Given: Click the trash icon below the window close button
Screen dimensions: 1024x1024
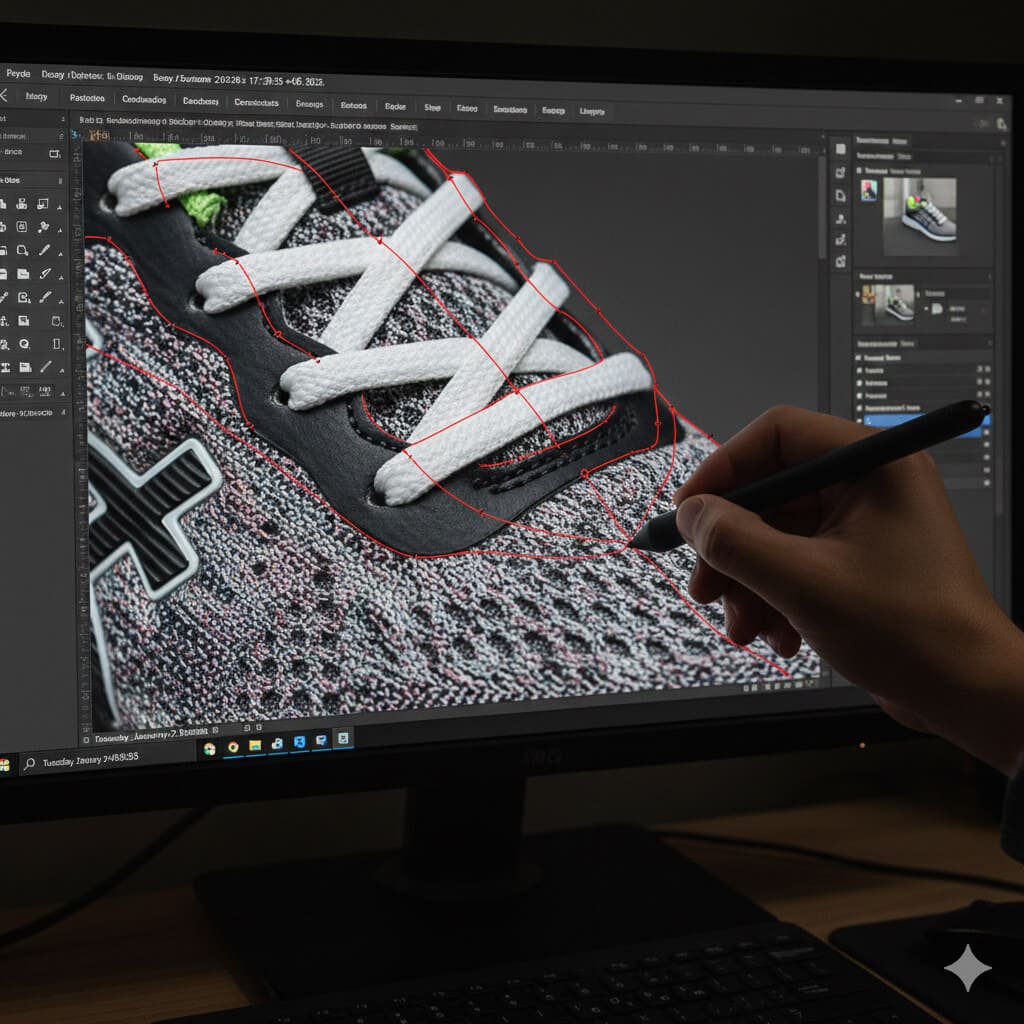Looking at the screenshot, I should click(x=1001, y=124).
